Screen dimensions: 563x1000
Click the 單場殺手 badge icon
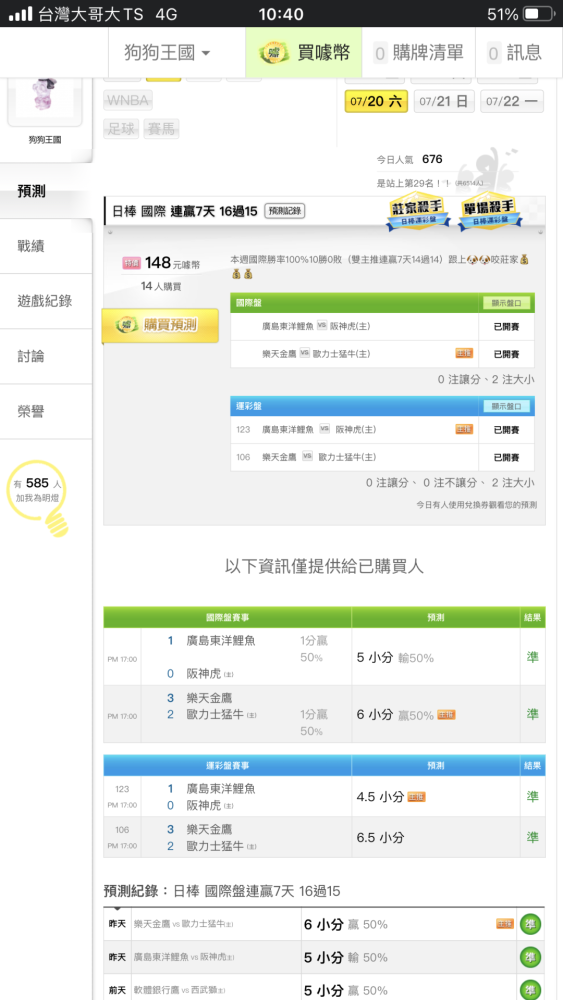coord(490,213)
